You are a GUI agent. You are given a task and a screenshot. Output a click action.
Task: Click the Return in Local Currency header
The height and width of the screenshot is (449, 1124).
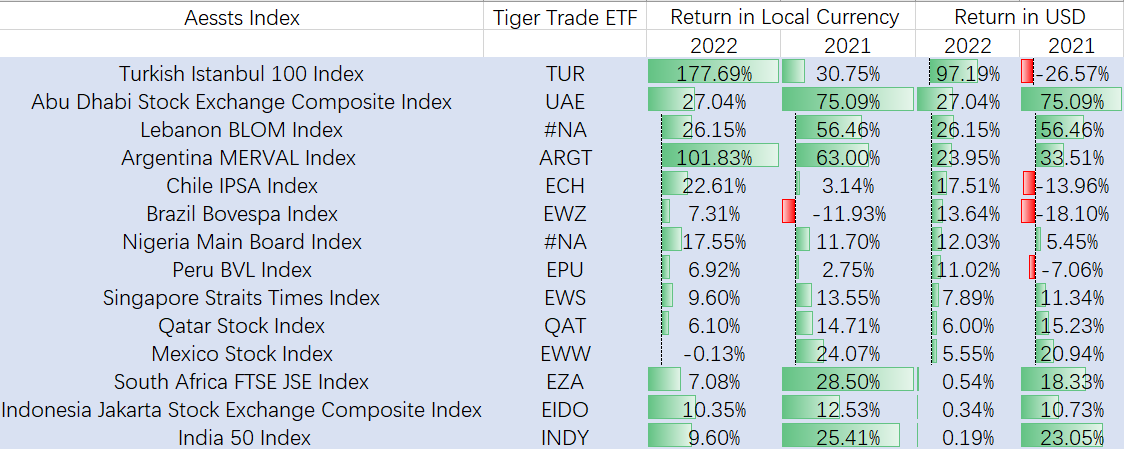784,17
